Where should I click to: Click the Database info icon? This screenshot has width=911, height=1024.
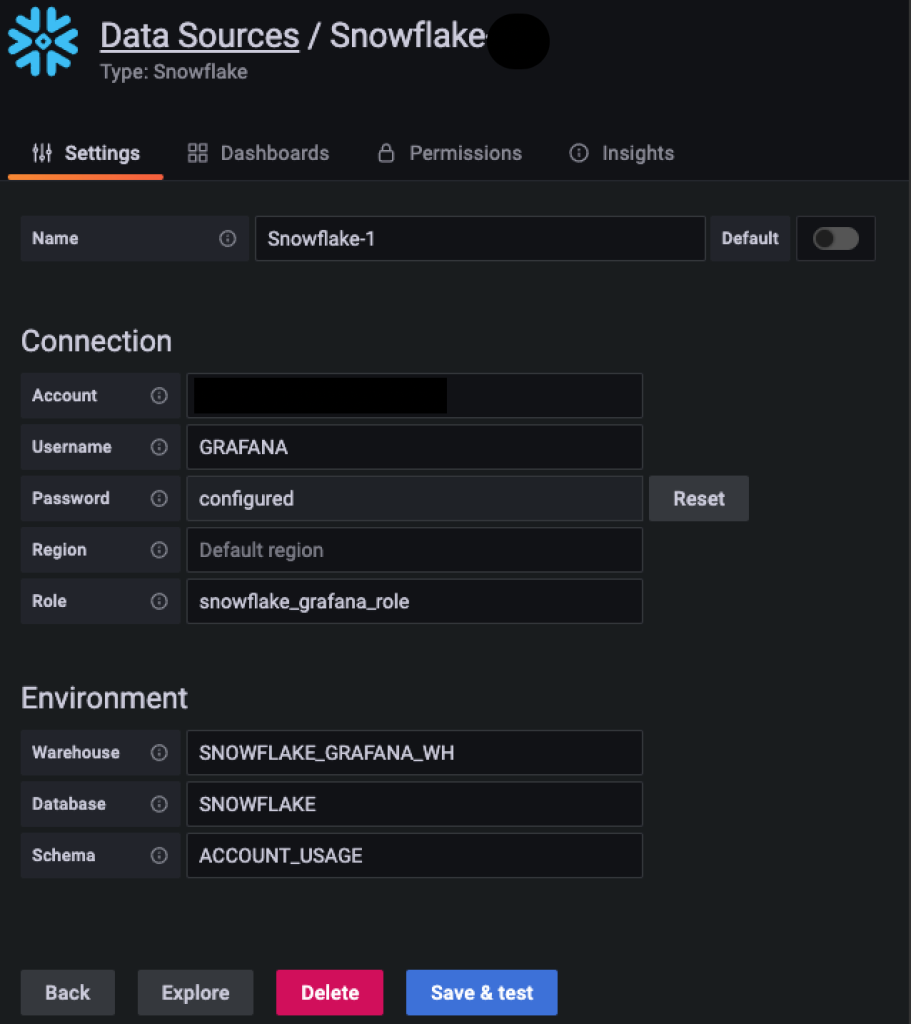pos(159,804)
